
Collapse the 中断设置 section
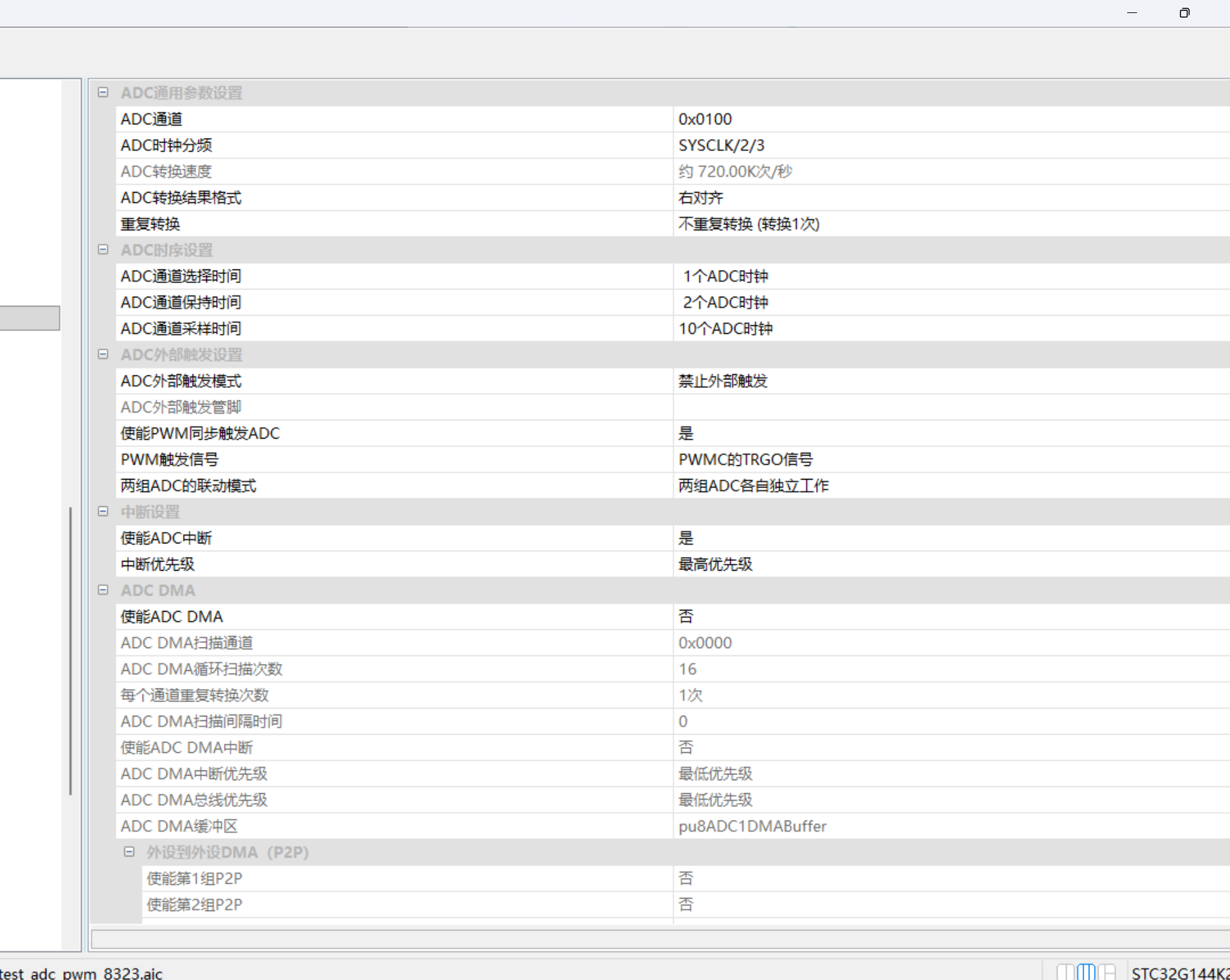[x=103, y=511]
